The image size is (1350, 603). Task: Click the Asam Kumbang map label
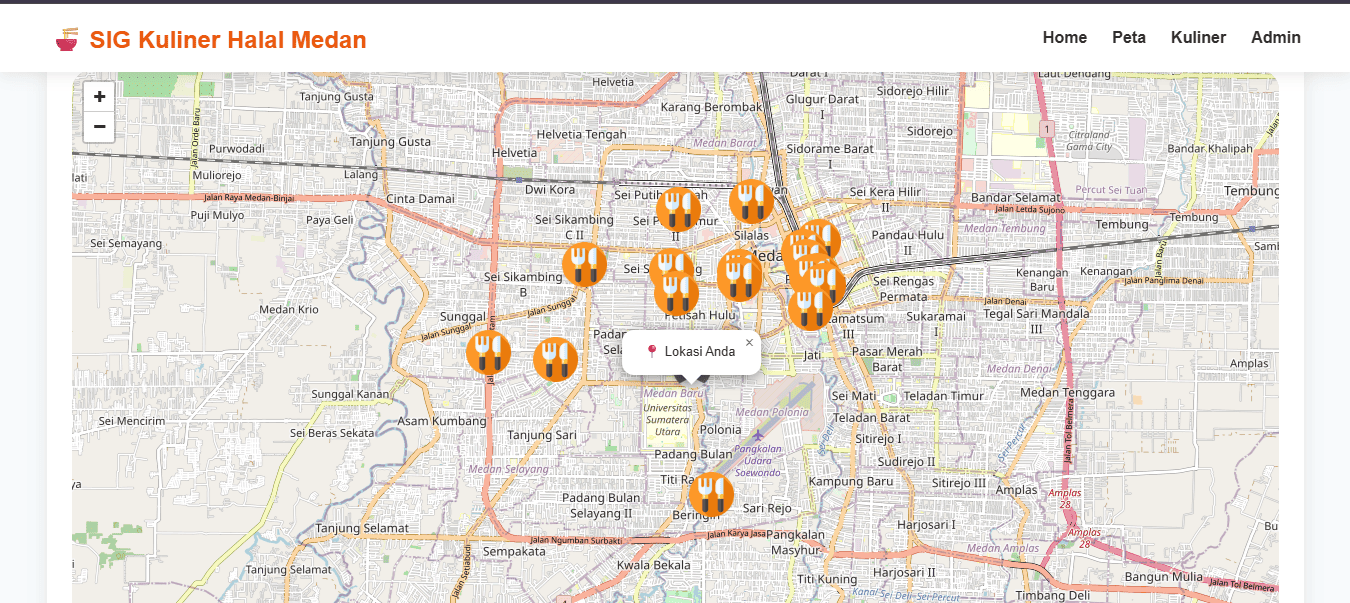(x=442, y=421)
